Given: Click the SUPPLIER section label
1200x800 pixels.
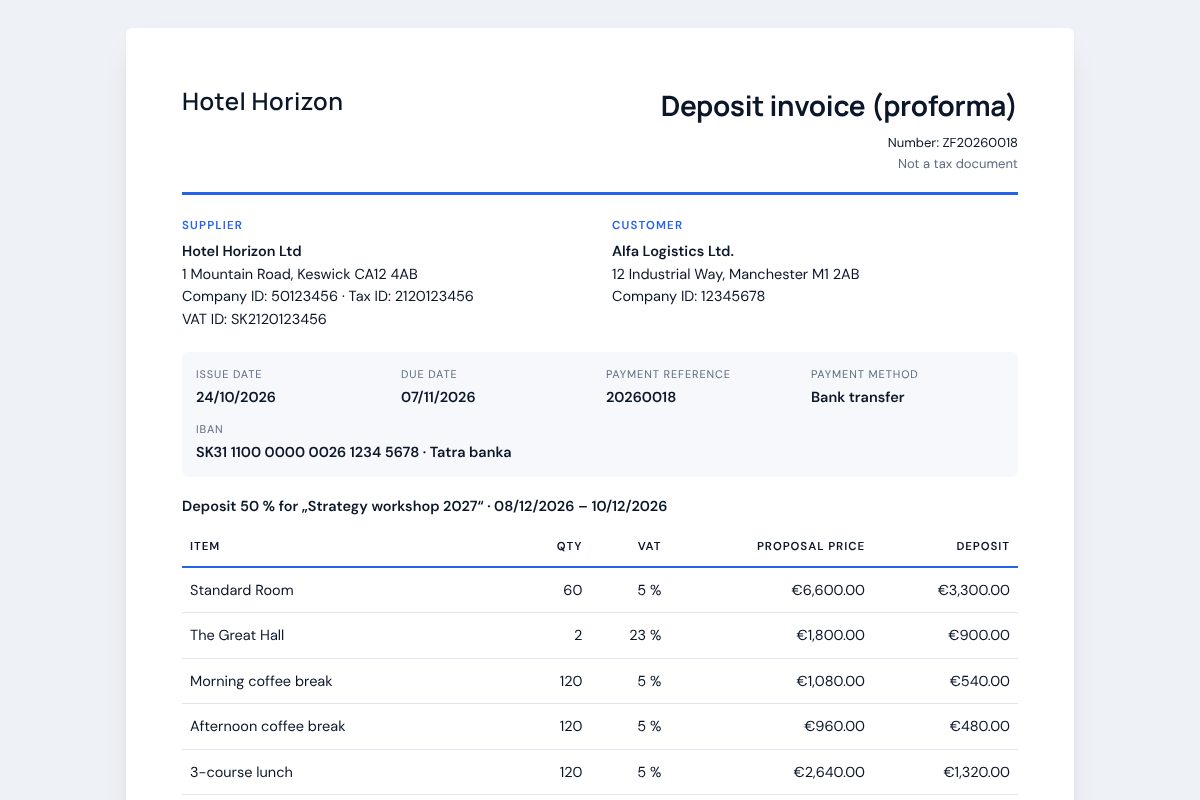Looking at the screenshot, I should pyautogui.click(x=212, y=226).
